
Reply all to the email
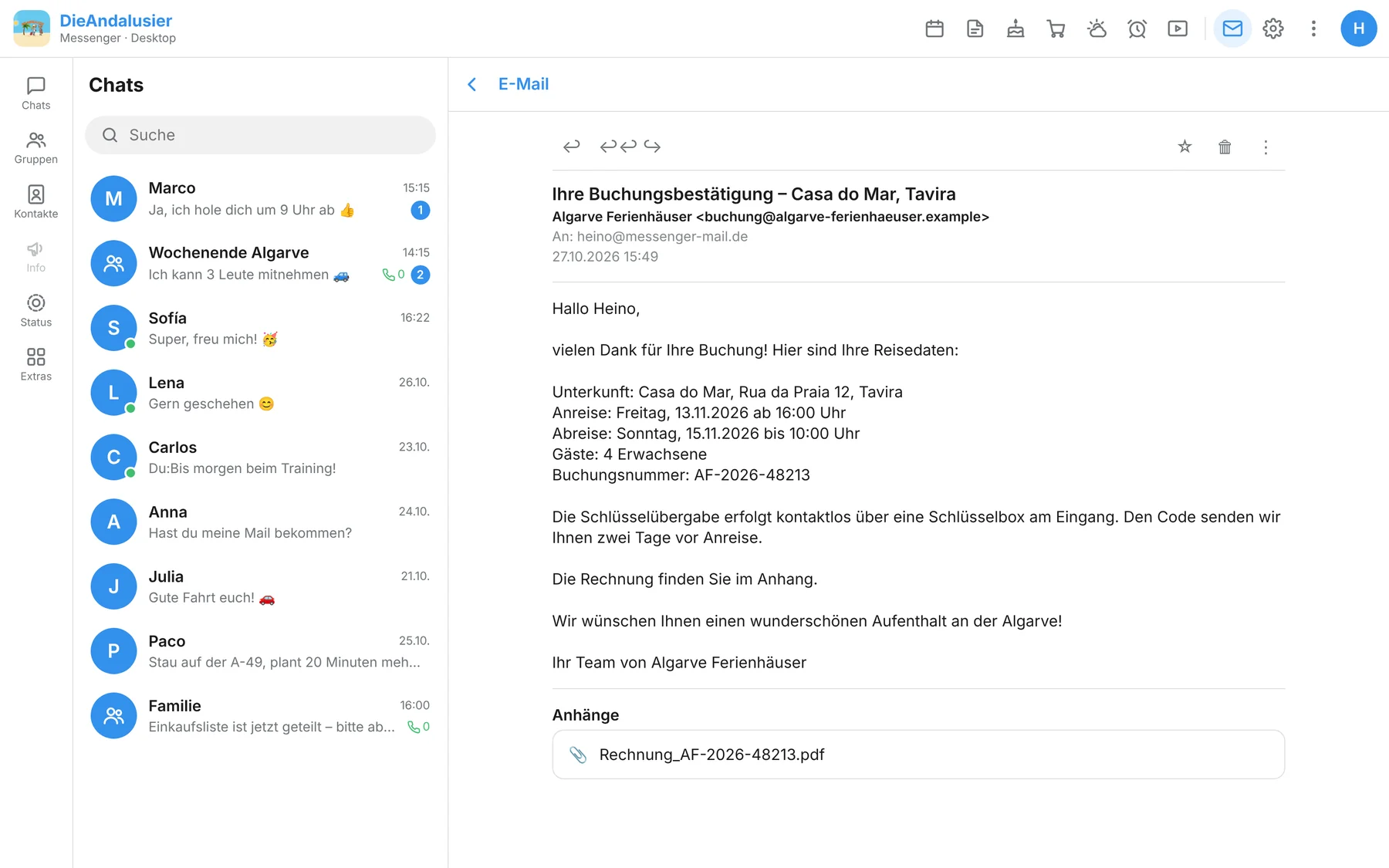[x=618, y=146]
